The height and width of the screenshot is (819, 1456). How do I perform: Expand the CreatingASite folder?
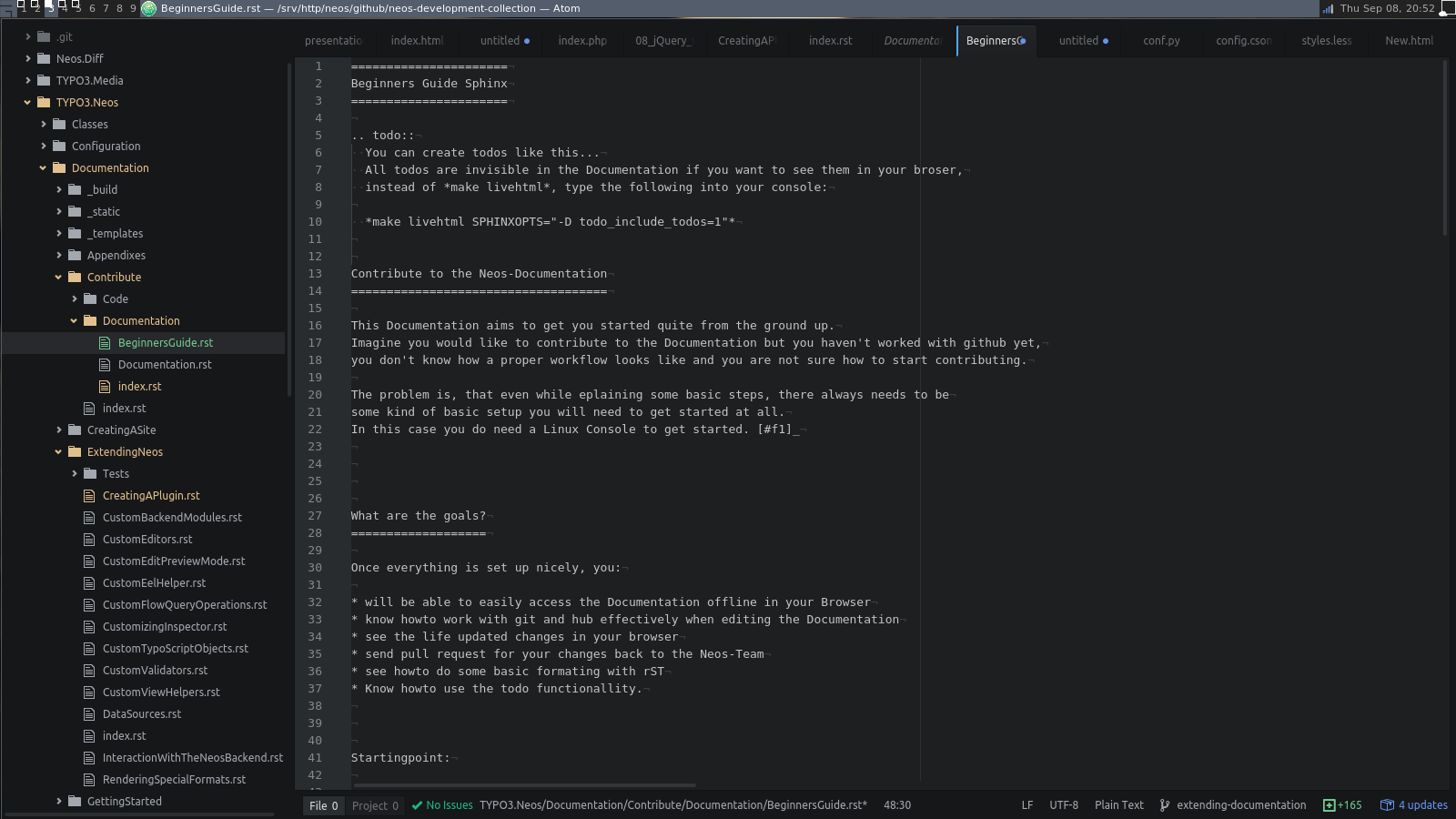click(x=59, y=430)
